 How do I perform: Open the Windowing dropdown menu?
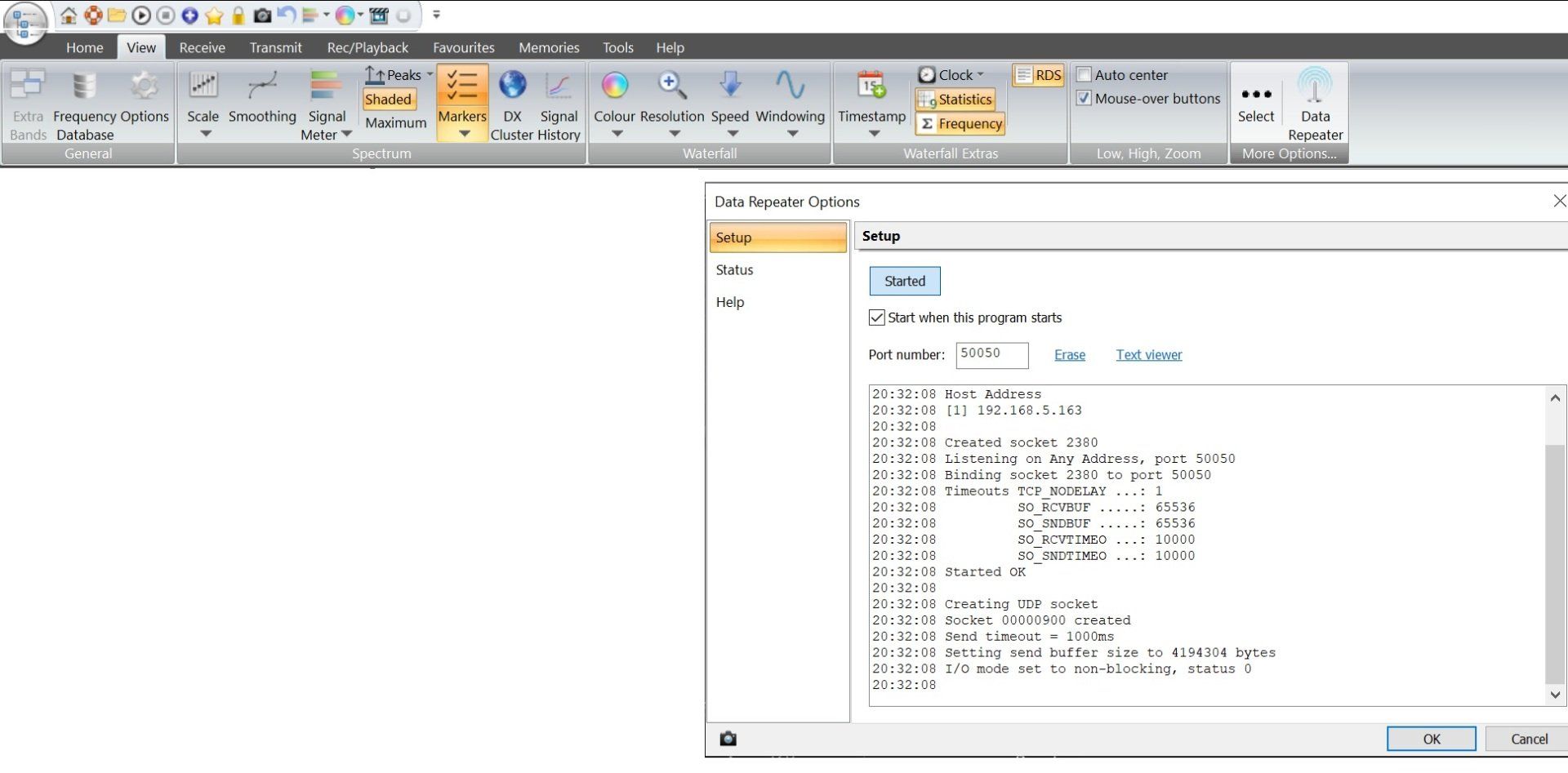791,134
